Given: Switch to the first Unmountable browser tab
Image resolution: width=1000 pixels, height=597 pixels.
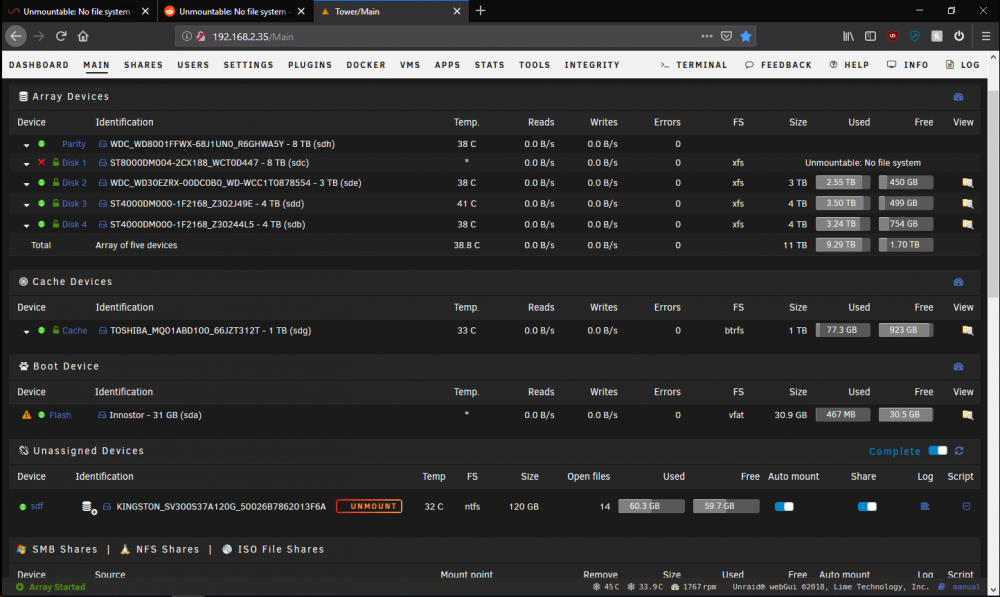Looking at the screenshot, I should click(x=78, y=11).
